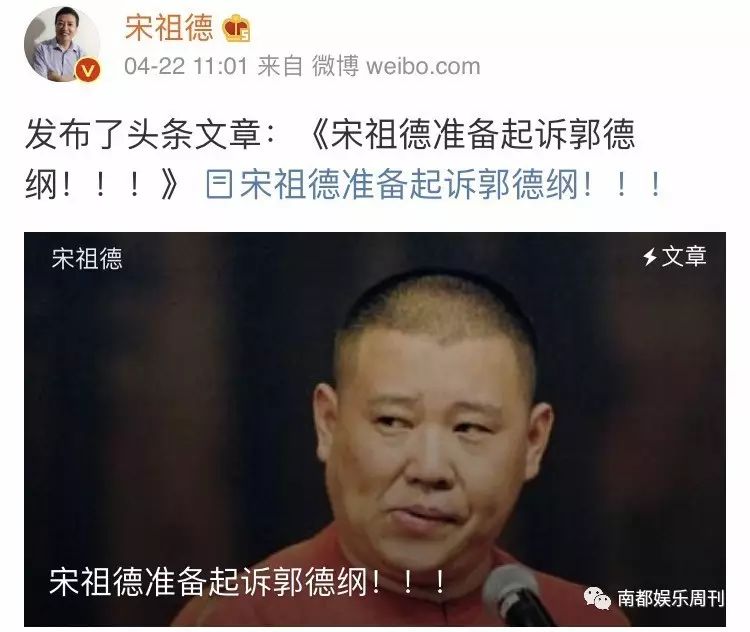Image resolution: width=750 pixels, height=632 pixels.
Task: Open the 宋祖德 profile avatar
Action: point(62,44)
